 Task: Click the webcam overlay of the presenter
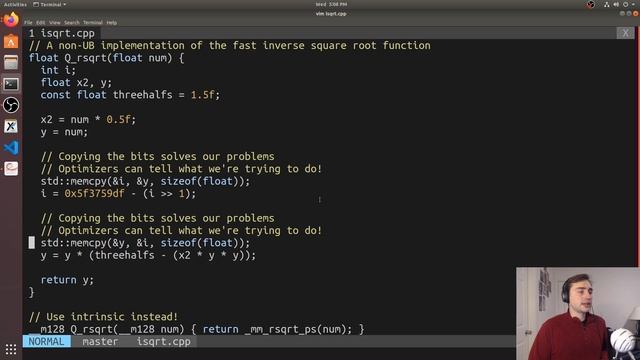point(578,313)
